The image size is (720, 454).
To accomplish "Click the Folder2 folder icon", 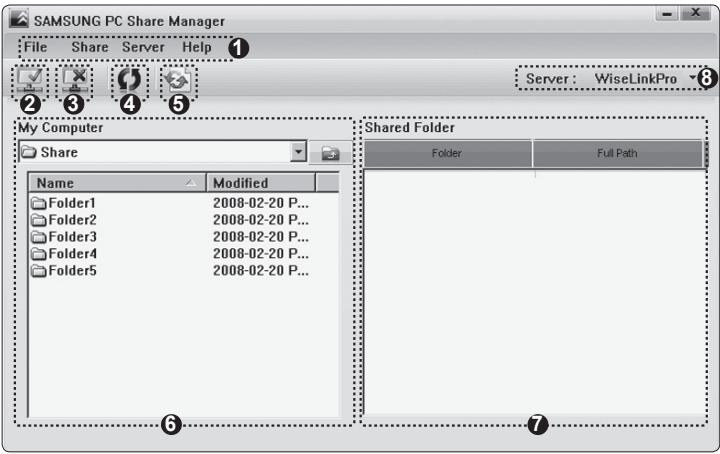I will tap(39, 220).
